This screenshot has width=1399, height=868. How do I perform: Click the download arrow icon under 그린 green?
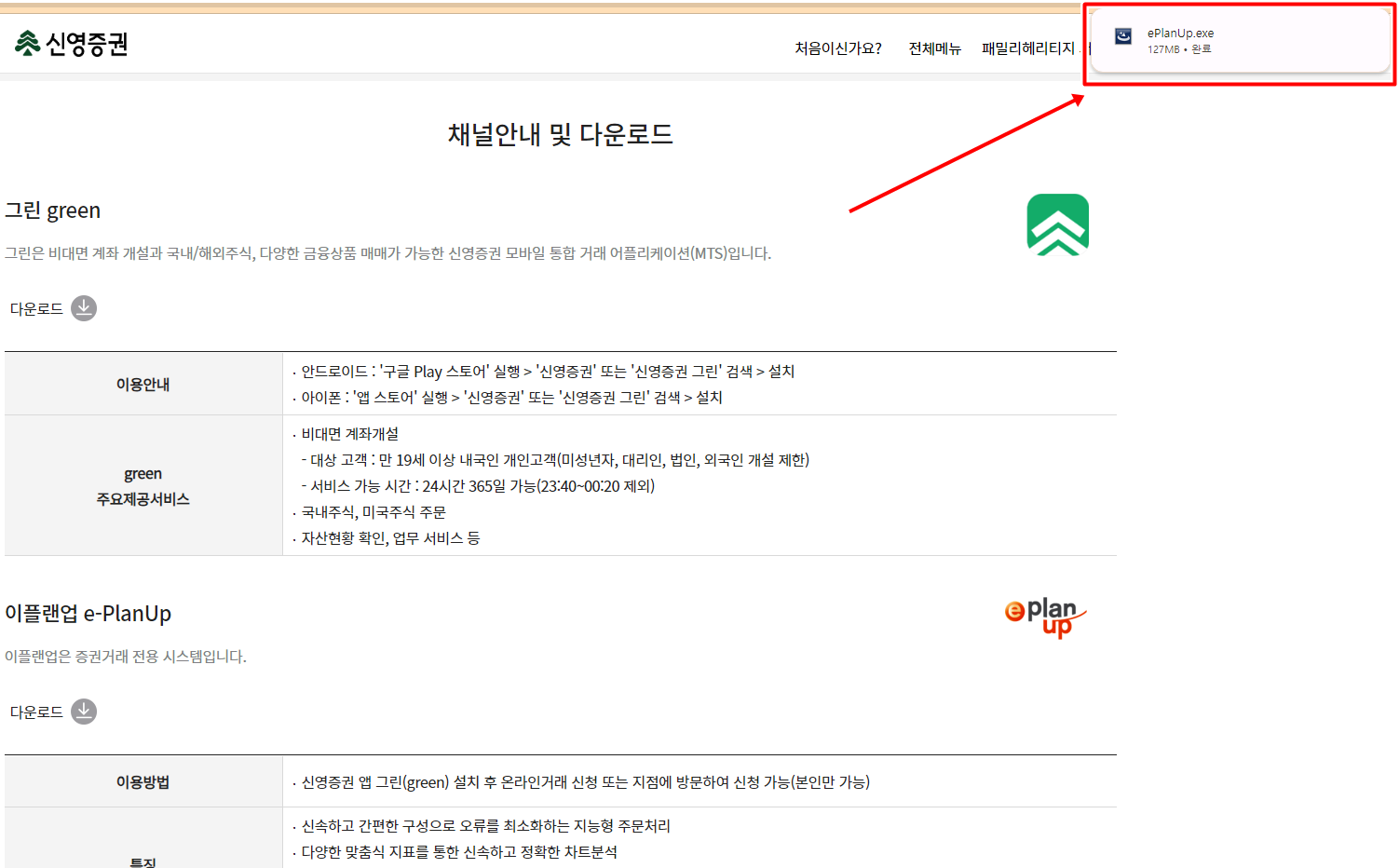[x=84, y=308]
